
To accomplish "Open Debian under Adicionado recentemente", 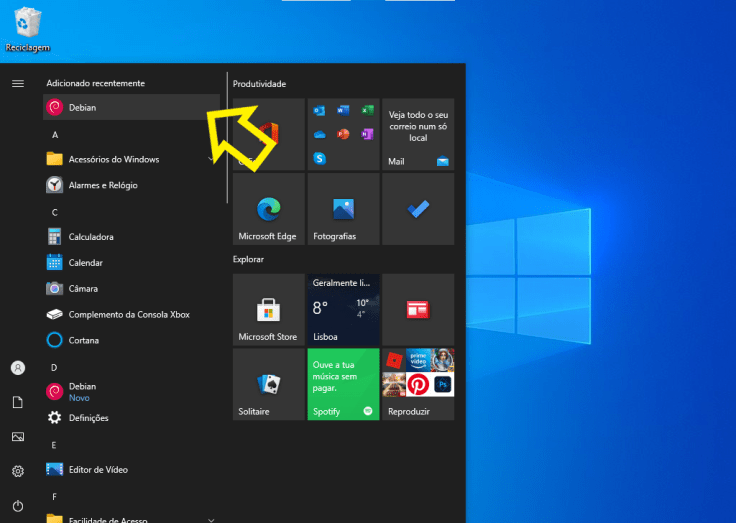I will [82, 107].
